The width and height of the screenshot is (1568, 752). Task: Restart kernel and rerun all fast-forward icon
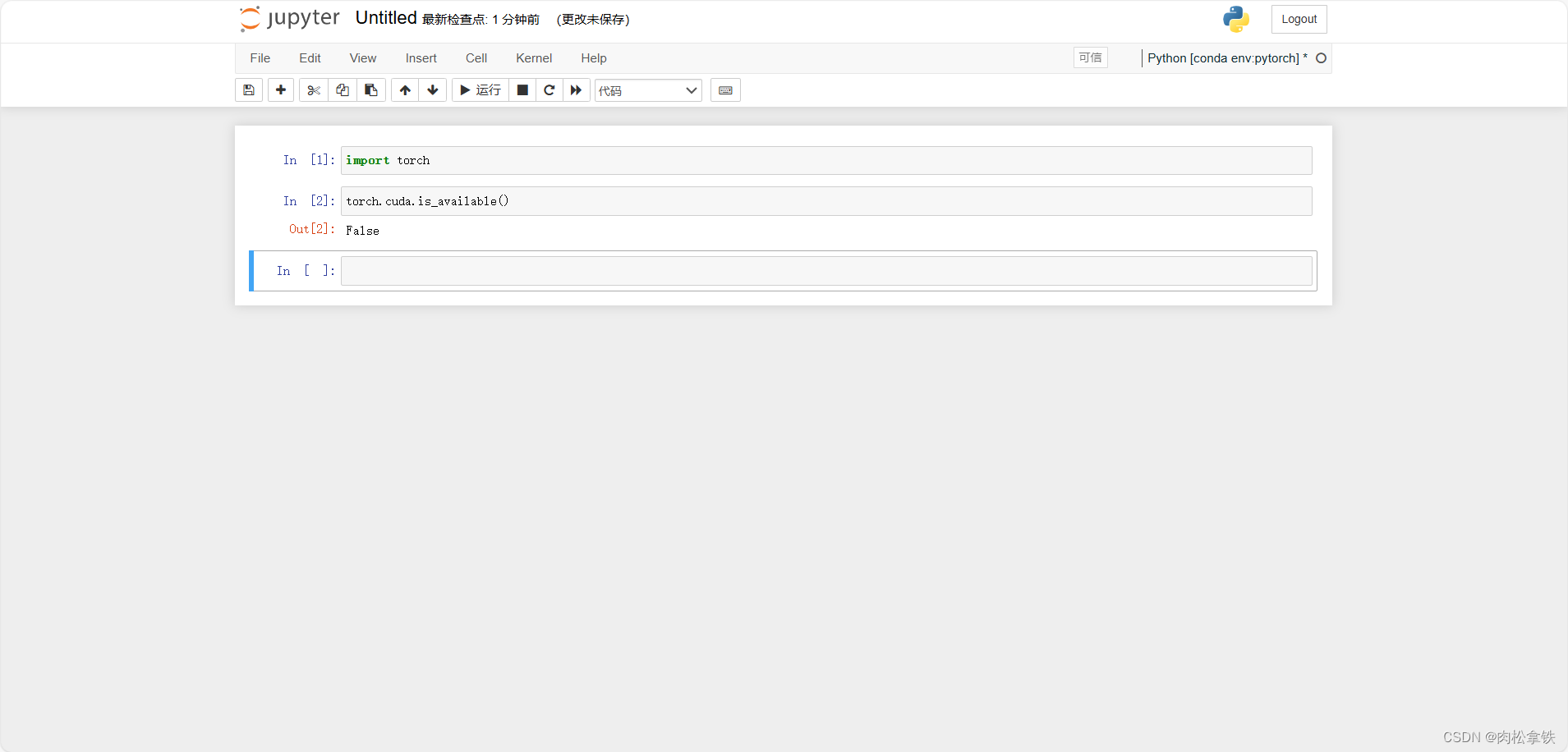click(577, 90)
